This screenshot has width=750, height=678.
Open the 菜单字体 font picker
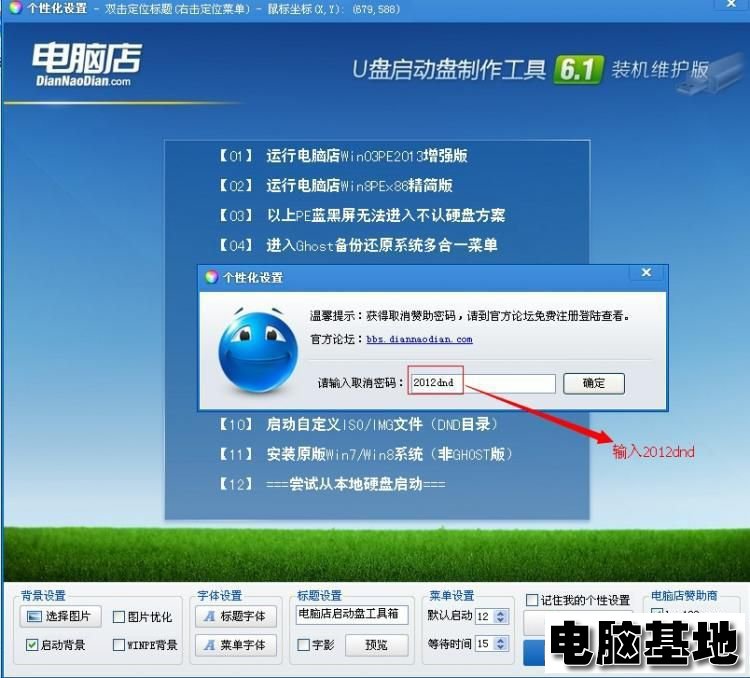[x=236, y=645]
